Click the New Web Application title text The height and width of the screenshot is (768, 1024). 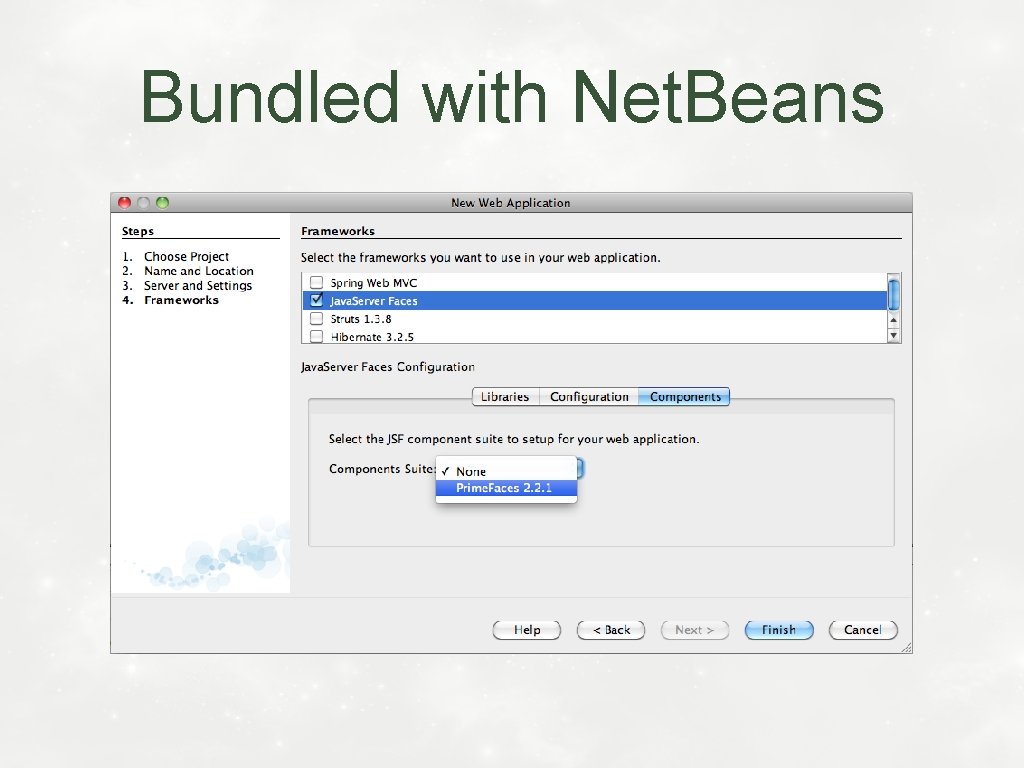[511, 203]
